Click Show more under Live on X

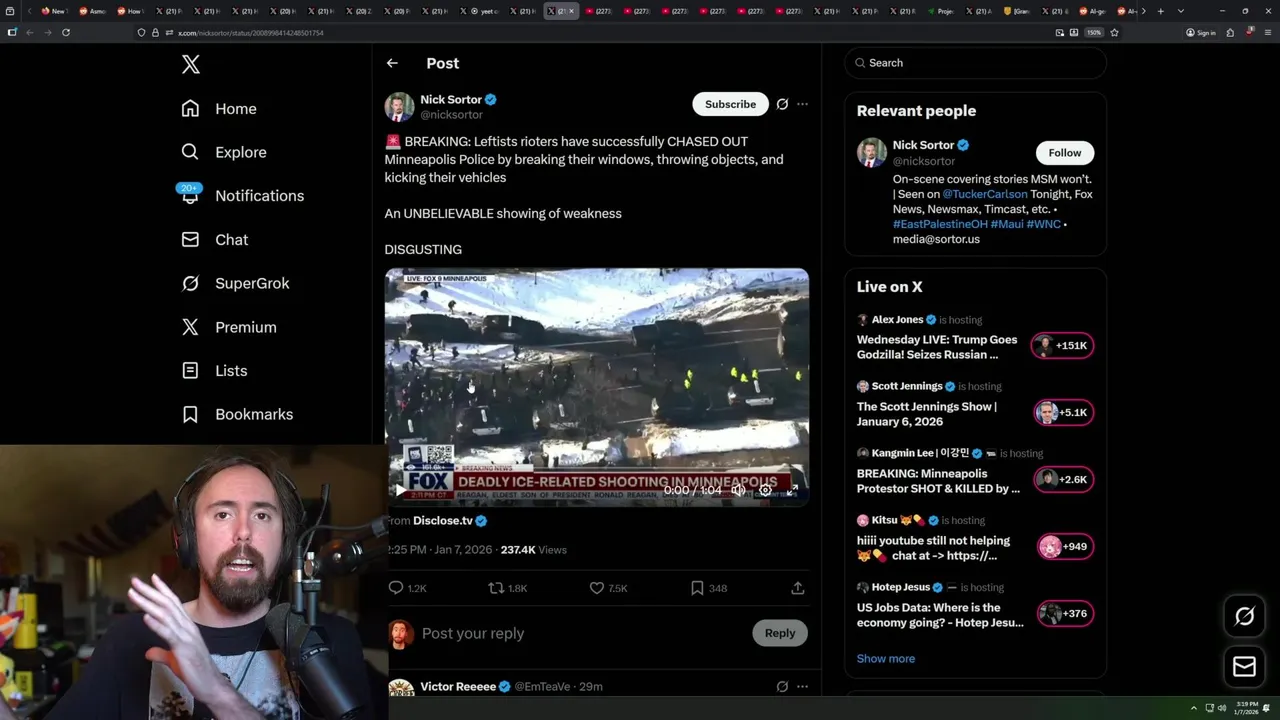pyautogui.click(x=886, y=659)
